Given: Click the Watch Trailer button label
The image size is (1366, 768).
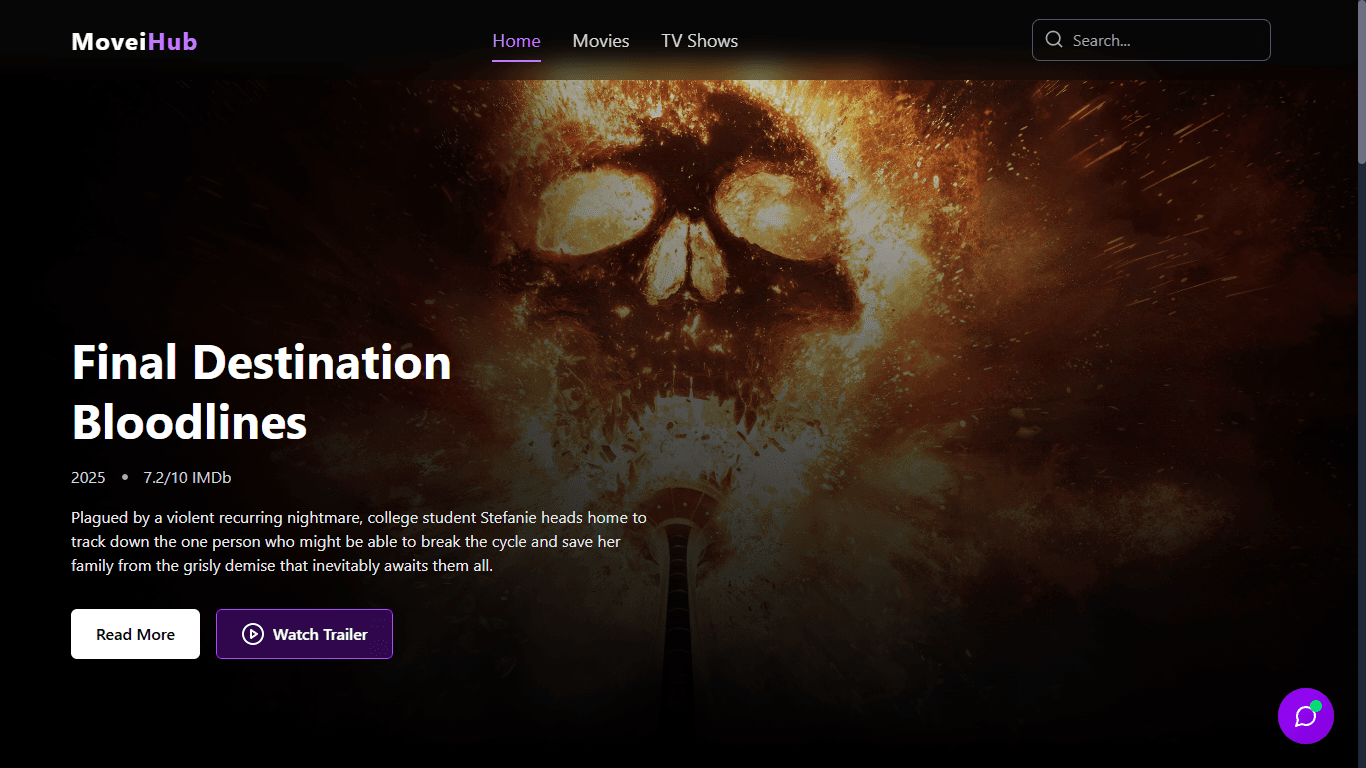Looking at the screenshot, I should pos(320,635).
